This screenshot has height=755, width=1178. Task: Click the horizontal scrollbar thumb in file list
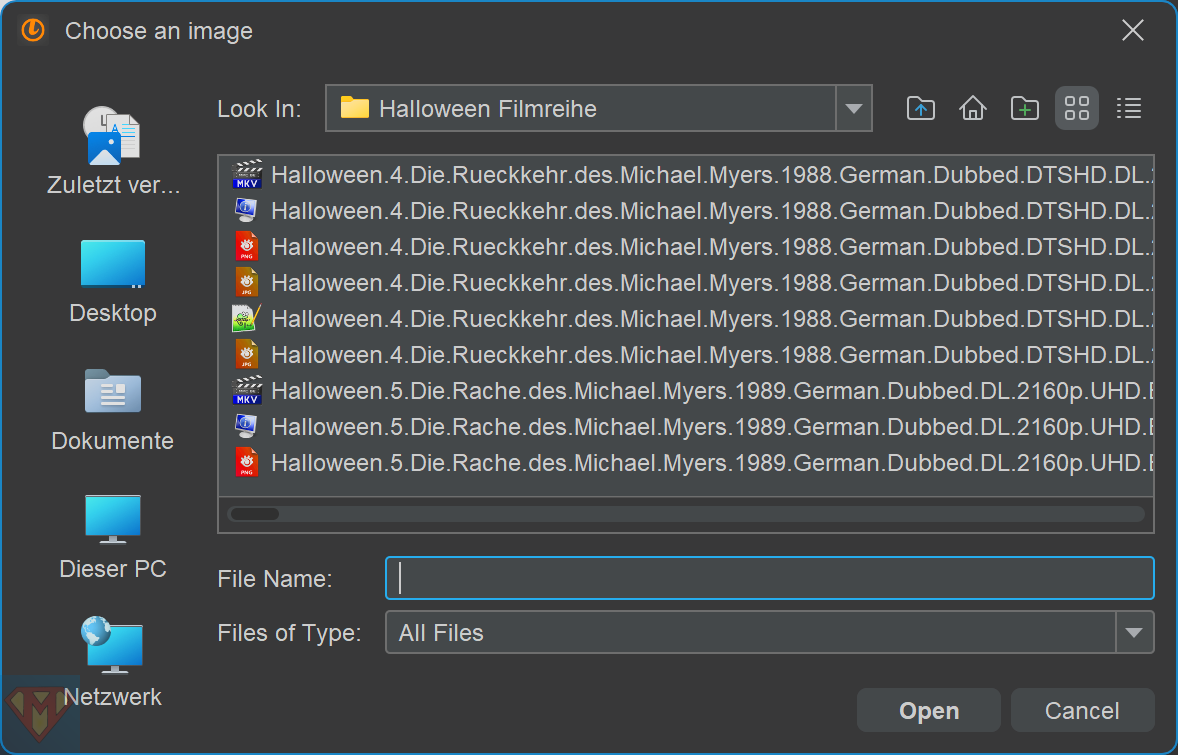click(254, 514)
